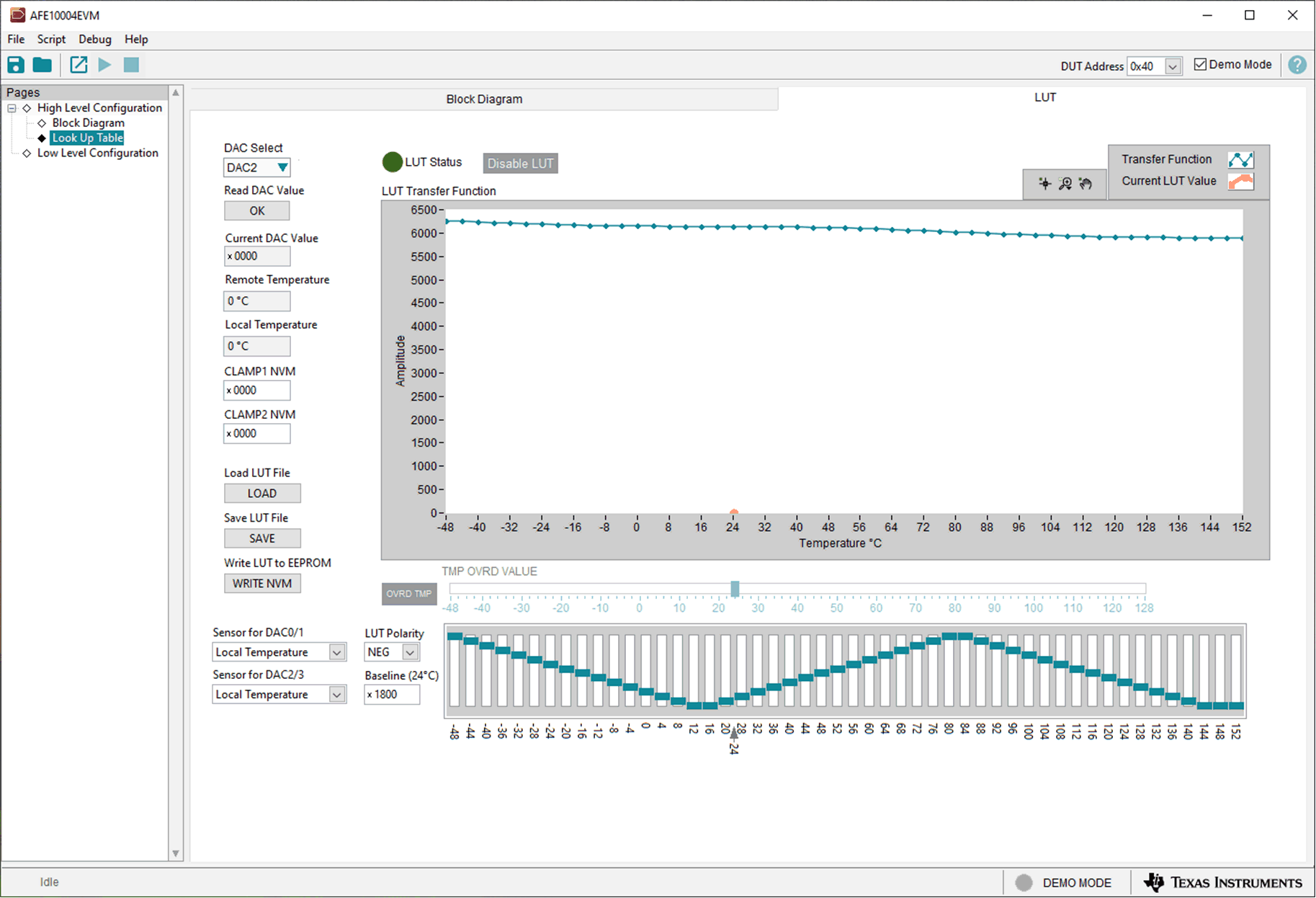Click the Open folder toolbar icon
This screenshot has height=898, width=1316.
[x=42, y=65]
